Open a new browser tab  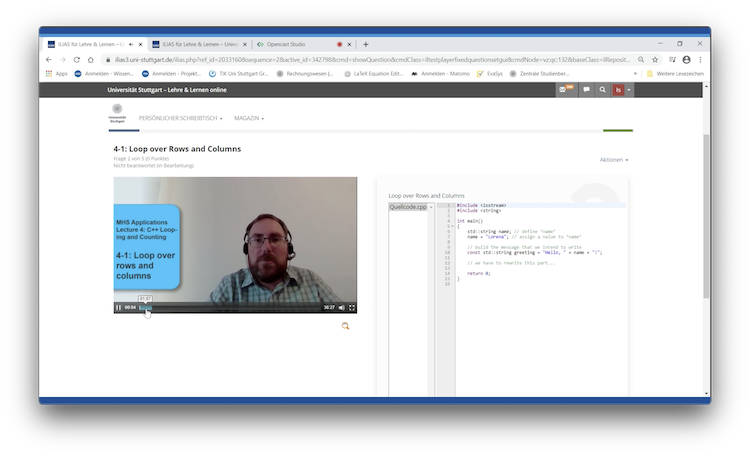click(365, 44)
